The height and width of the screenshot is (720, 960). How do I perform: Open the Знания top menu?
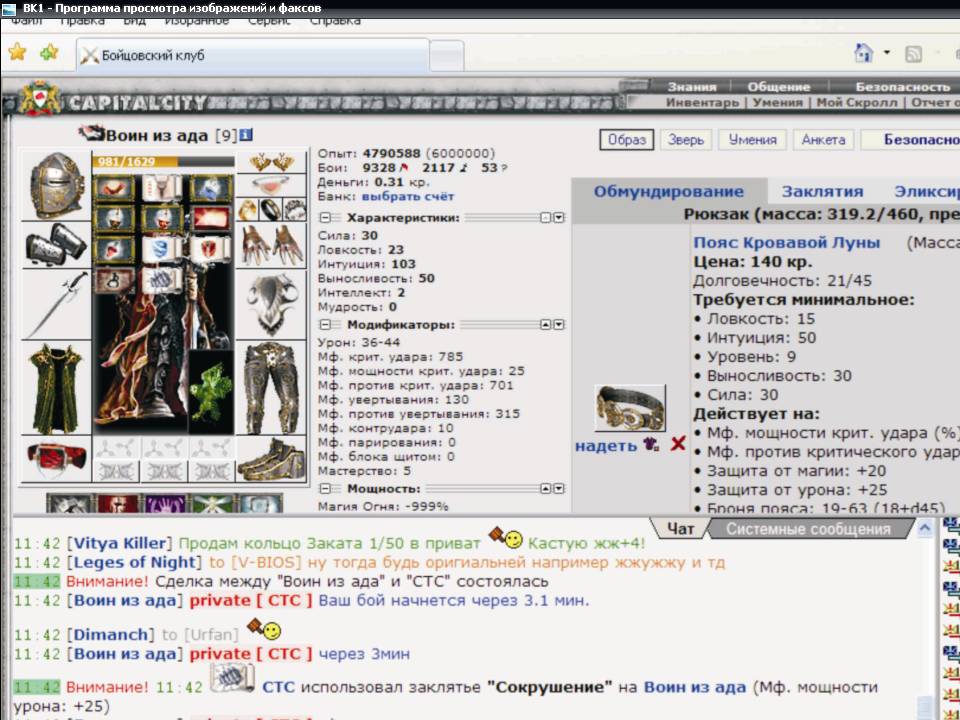coord(692,87)
